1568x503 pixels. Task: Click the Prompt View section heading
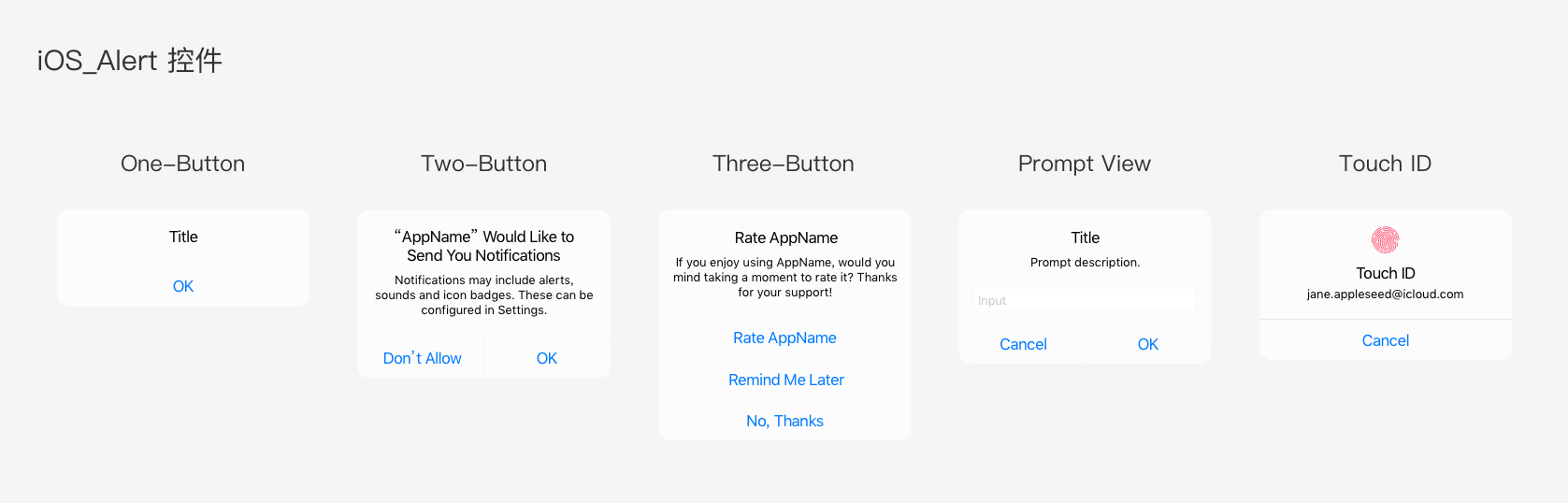pos(1084,164)
